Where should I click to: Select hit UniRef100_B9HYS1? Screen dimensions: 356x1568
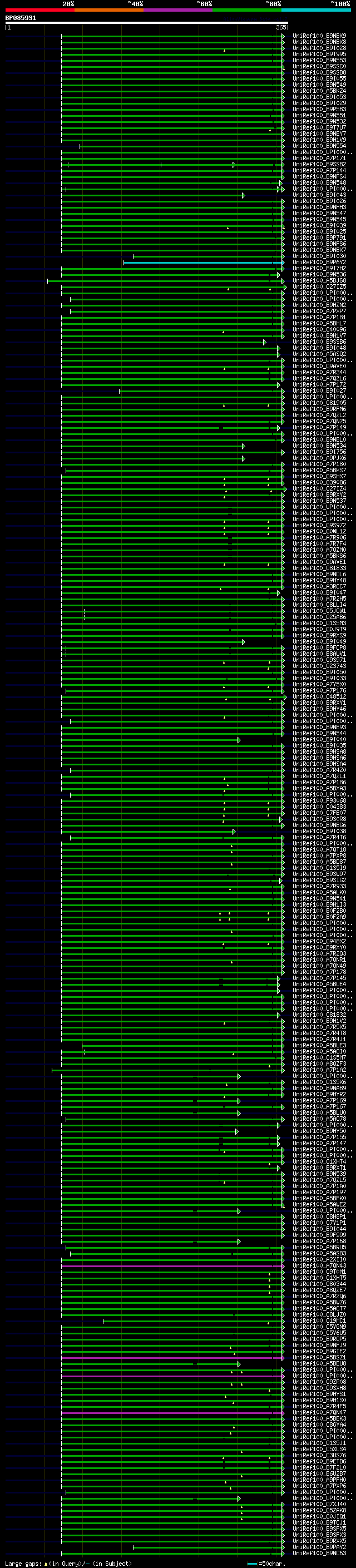click(319, 1394)
